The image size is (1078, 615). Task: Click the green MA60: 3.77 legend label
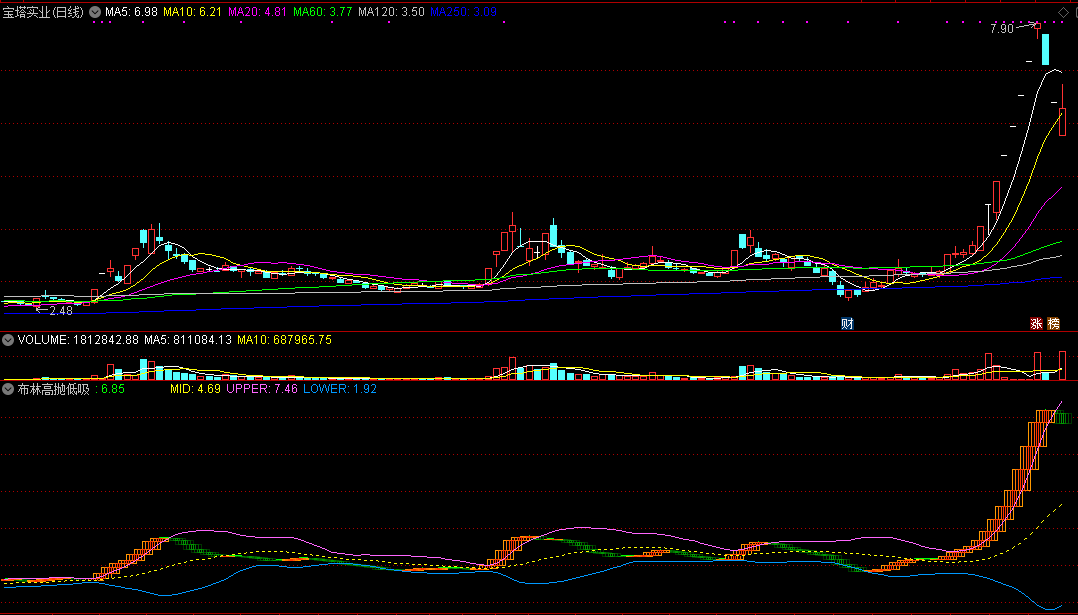click(x=322, y=12)
